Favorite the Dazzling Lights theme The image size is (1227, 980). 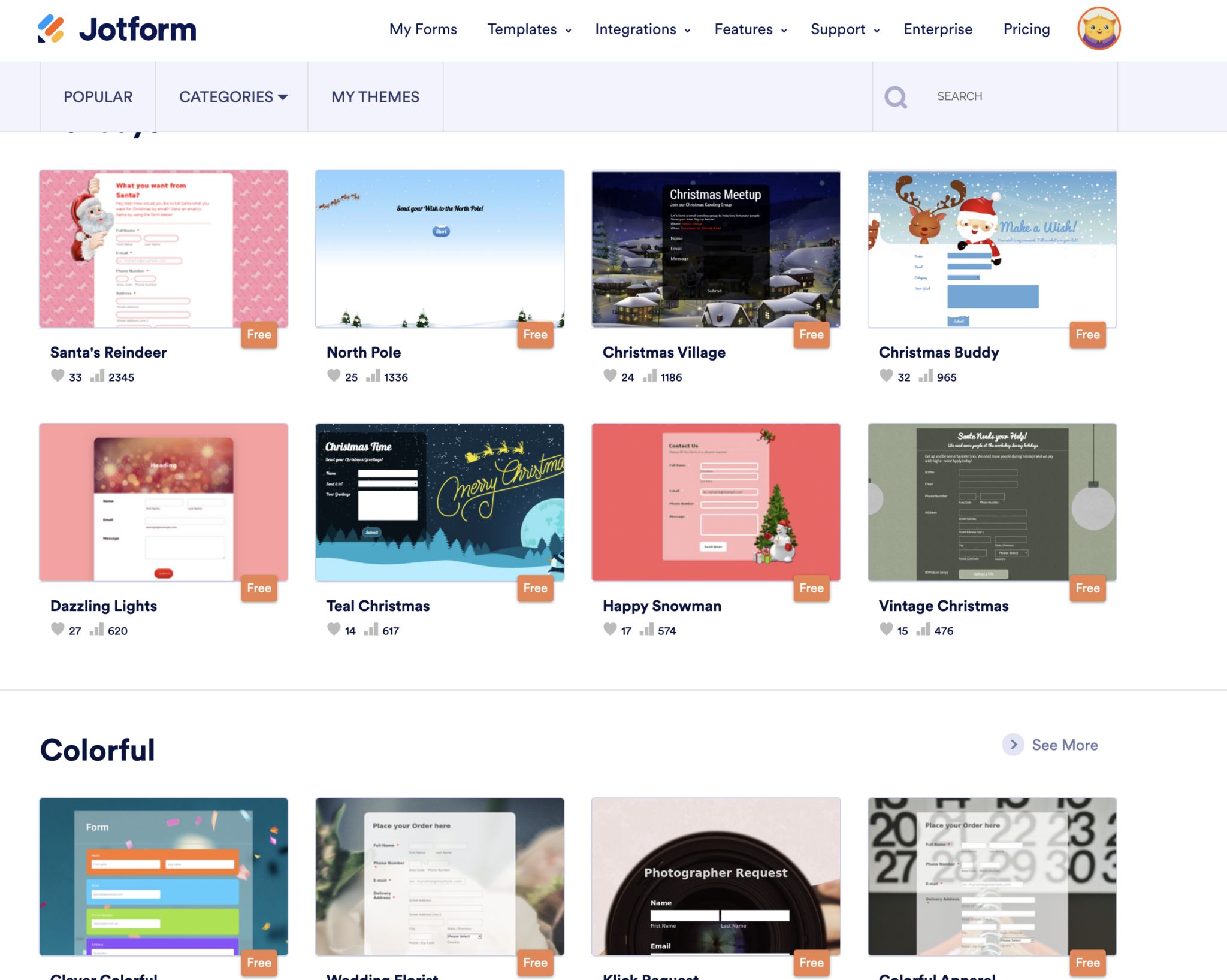[58, 629]
